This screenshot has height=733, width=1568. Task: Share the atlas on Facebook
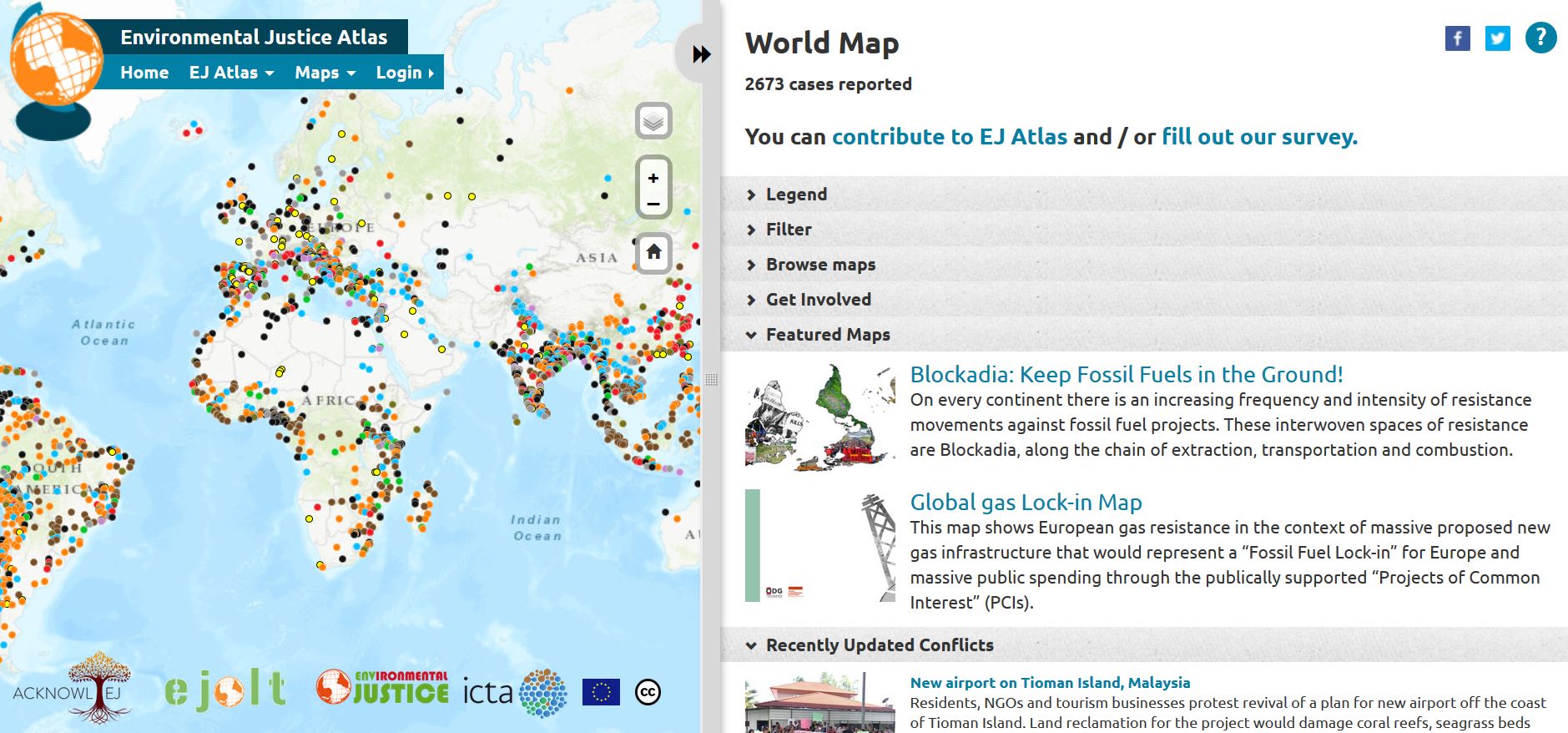coord(1457,38)
